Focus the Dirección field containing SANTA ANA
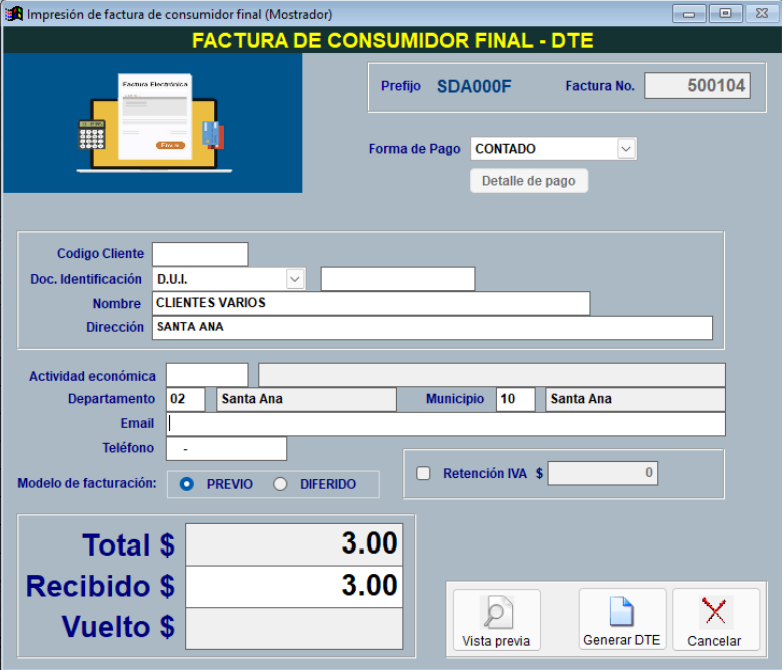The image size is (782, 670). click(x=431, y=328)
